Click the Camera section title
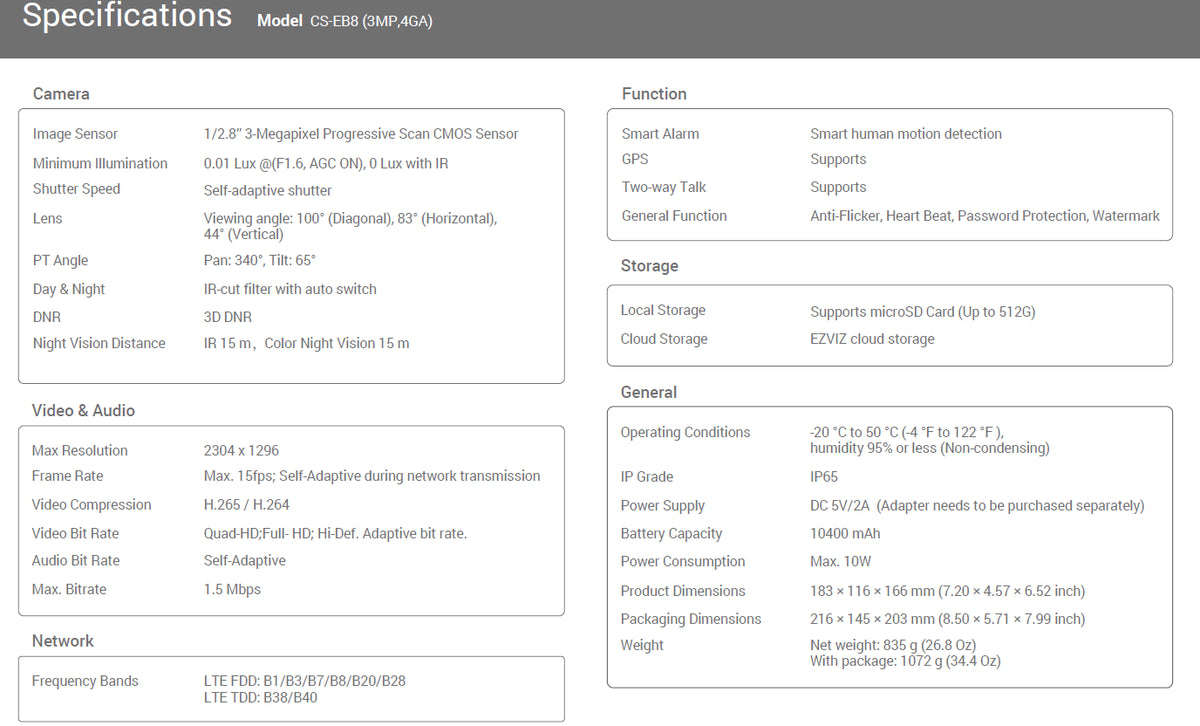Image resolution: width=1200 pixels, height=726 pixels. coord(61,94)
